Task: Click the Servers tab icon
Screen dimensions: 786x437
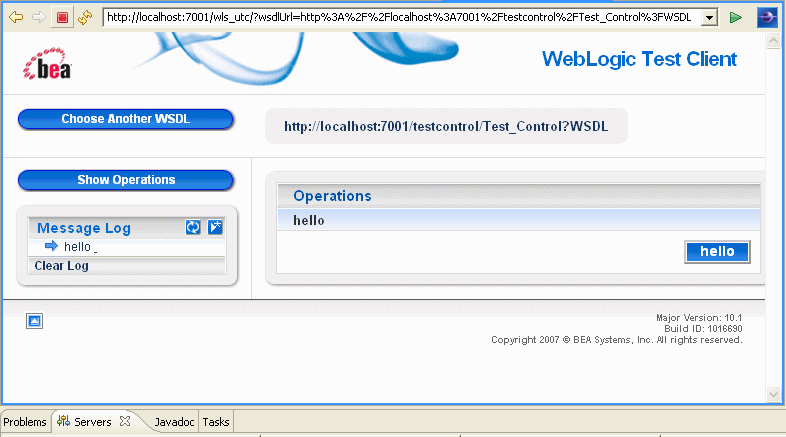Action: (x=63, y=421)
